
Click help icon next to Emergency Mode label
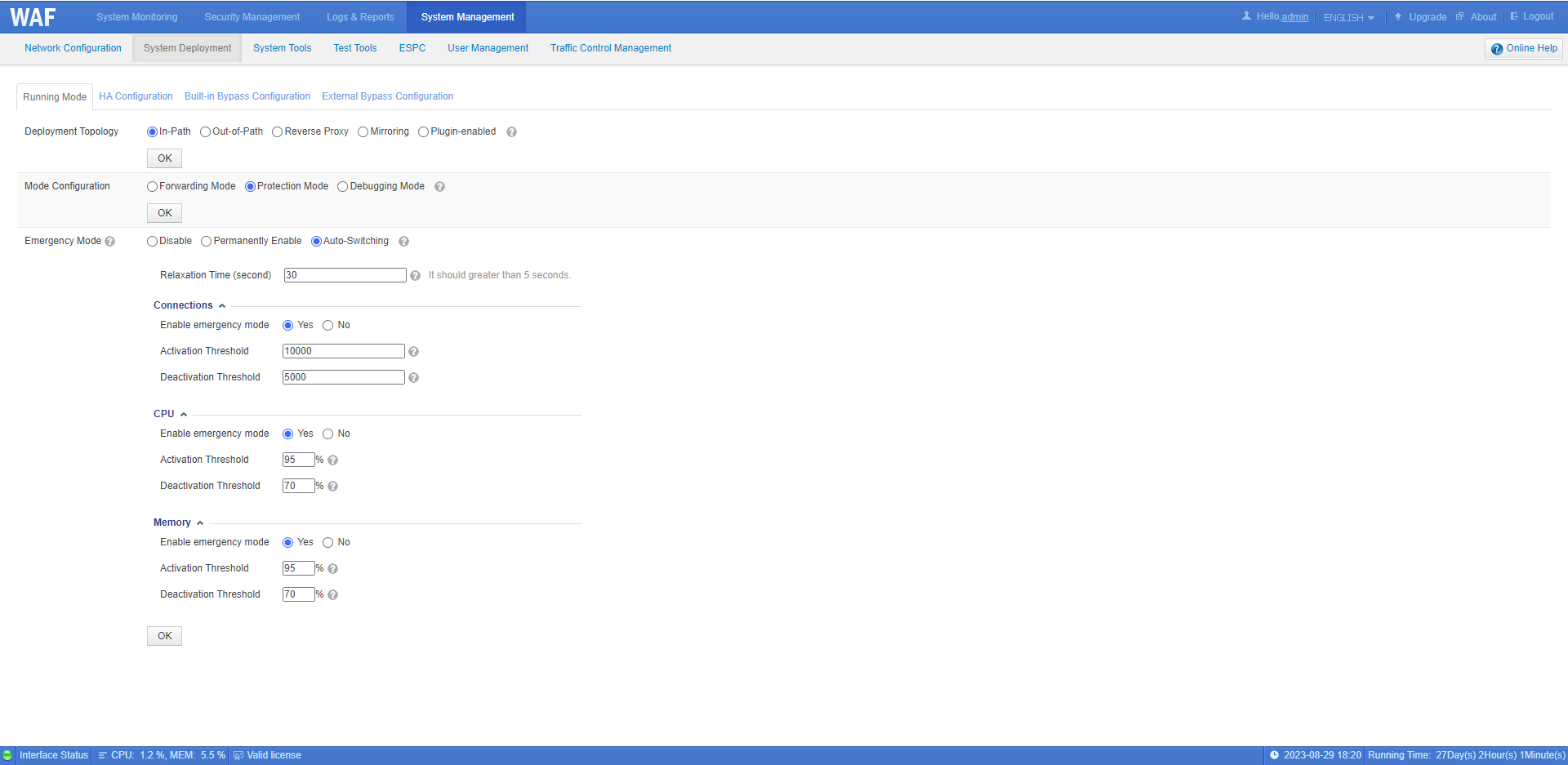(x=110, y=242)
